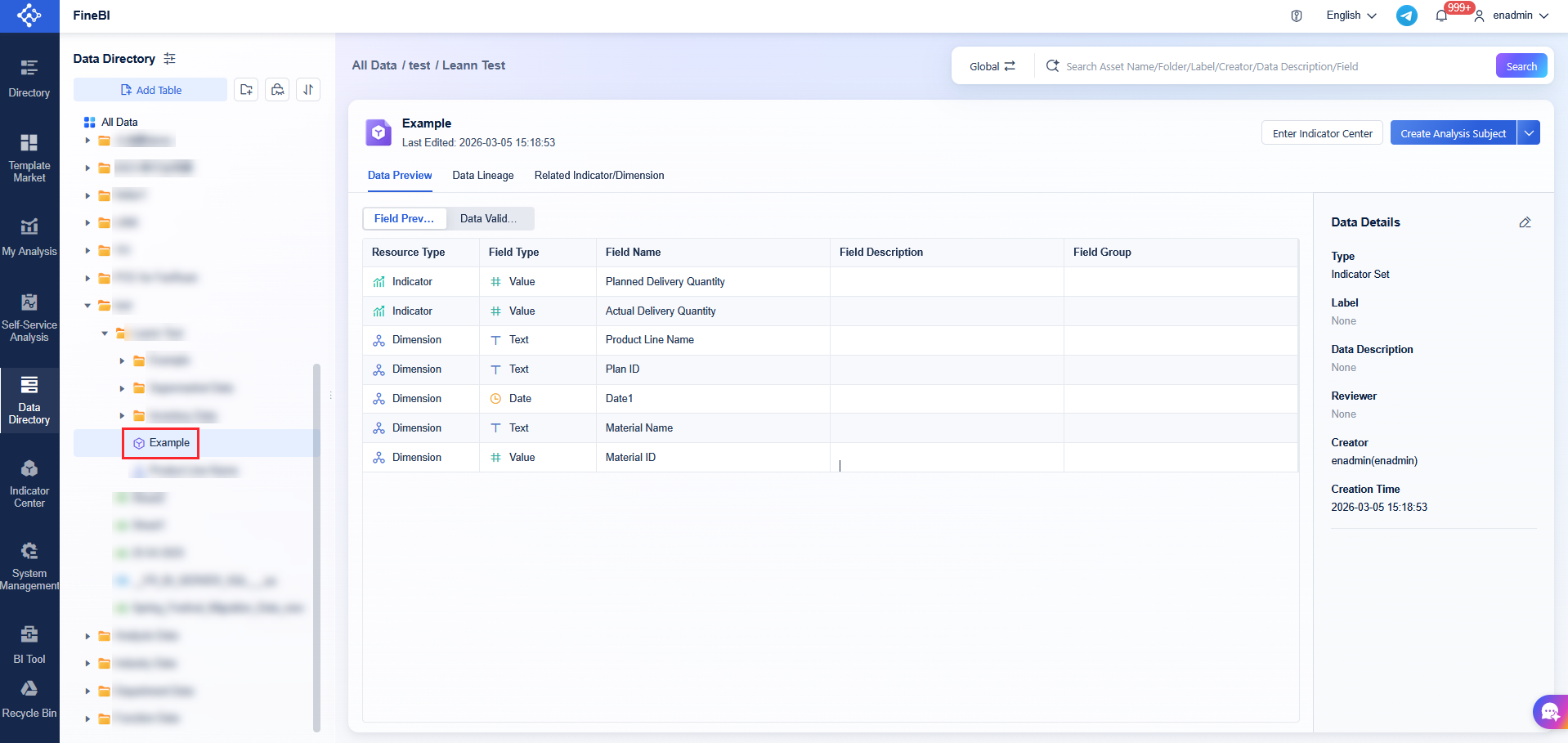Click the purple Search button
Viewport: 1568px width, 743px height.
(x=1521, y=66)
